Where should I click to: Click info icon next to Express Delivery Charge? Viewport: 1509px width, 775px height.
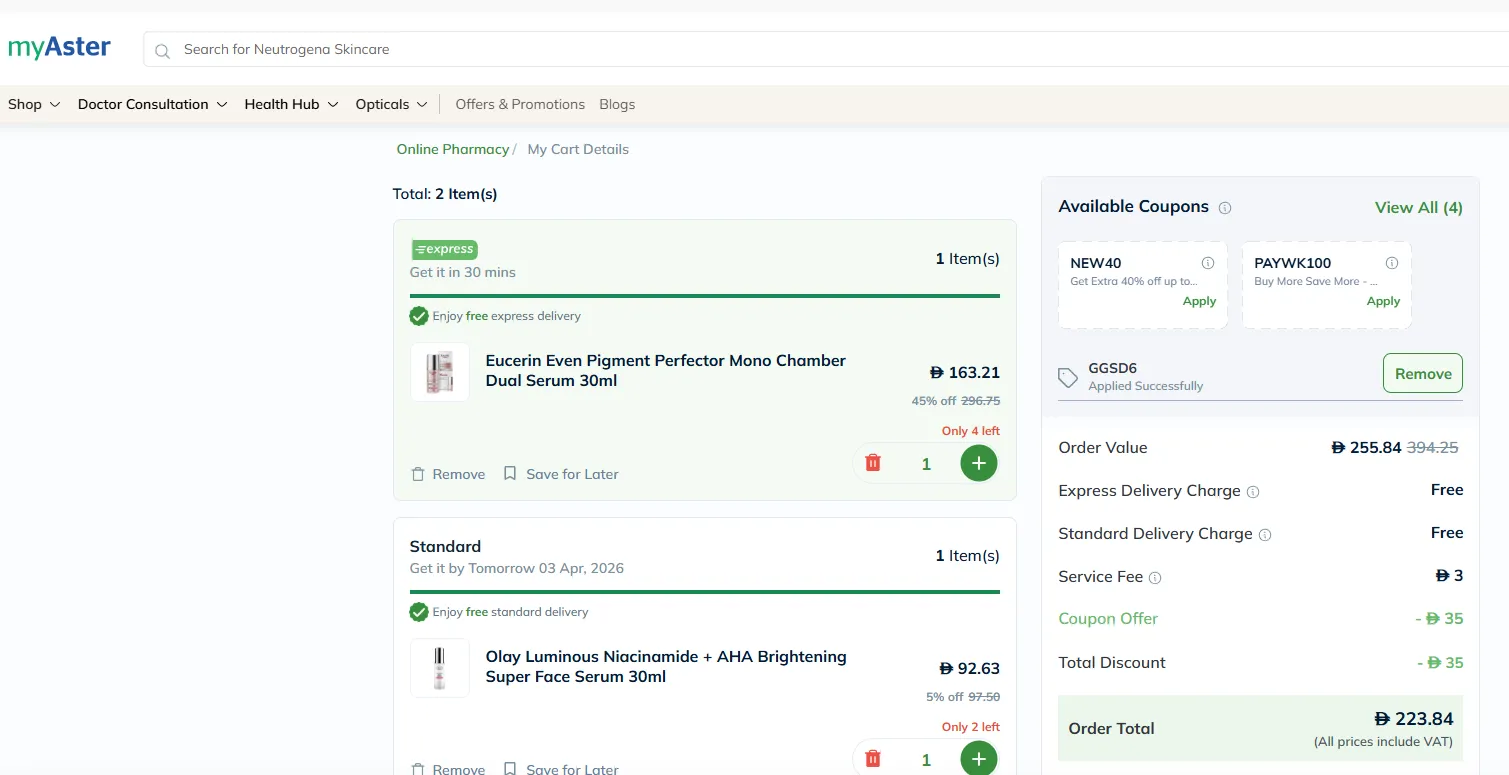(1253, 492)
